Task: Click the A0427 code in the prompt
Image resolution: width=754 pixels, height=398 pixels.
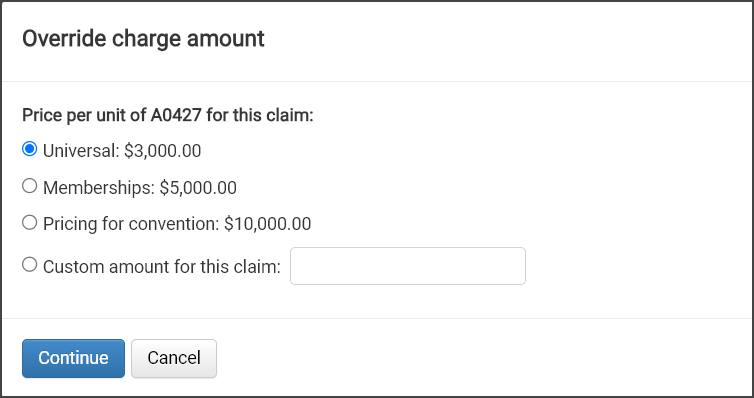Action: click(178, 115)
